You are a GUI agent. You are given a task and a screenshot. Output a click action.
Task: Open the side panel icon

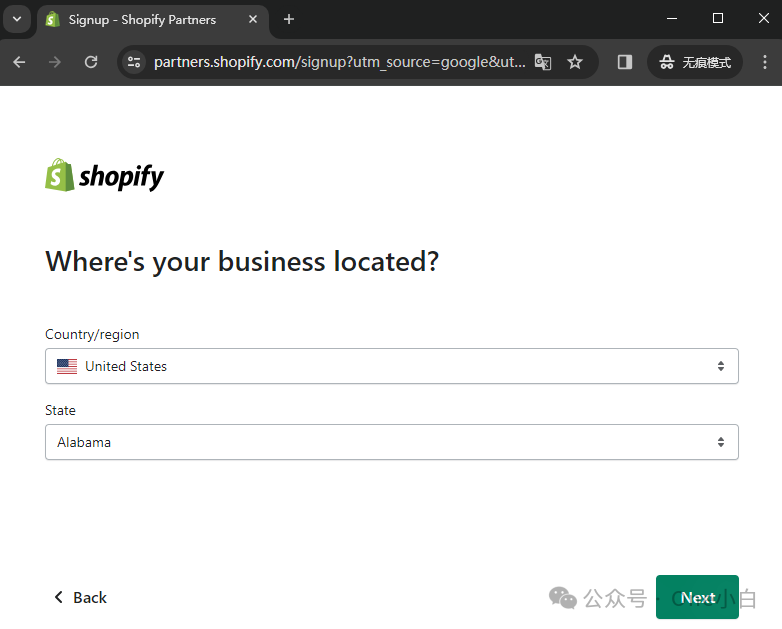click(624, 62)
